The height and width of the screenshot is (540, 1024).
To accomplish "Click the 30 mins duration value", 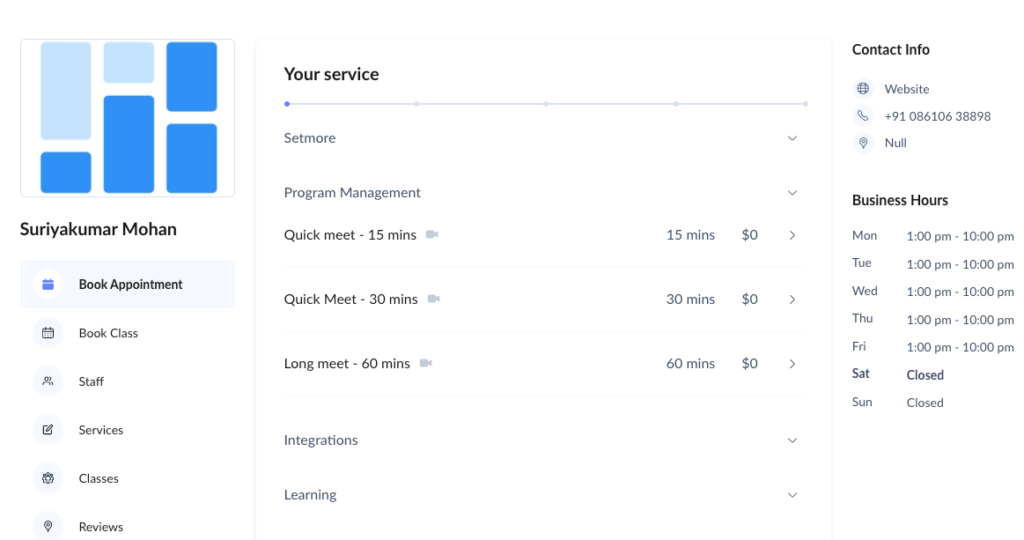I will pos(690,299).
